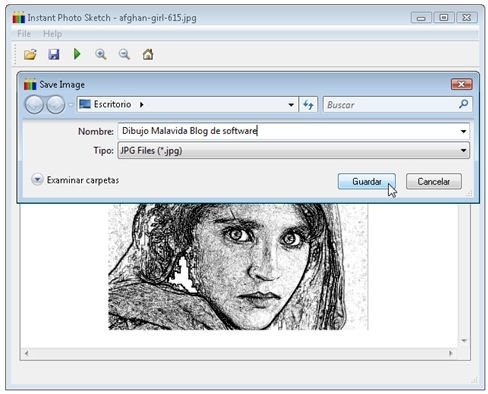Go back in the Save Image dialog
This screenshot has width=488, height=394.
click(34, 104)
